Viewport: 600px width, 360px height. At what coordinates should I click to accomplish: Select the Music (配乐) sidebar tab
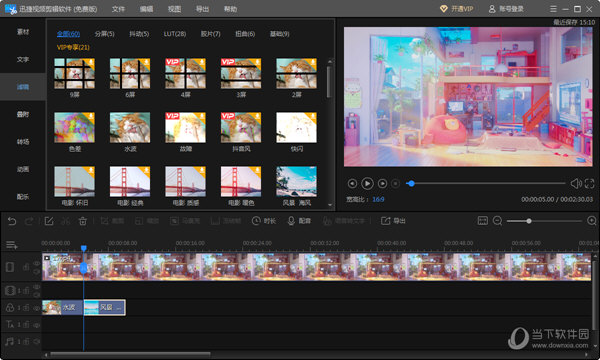click(x=23, y=197)
